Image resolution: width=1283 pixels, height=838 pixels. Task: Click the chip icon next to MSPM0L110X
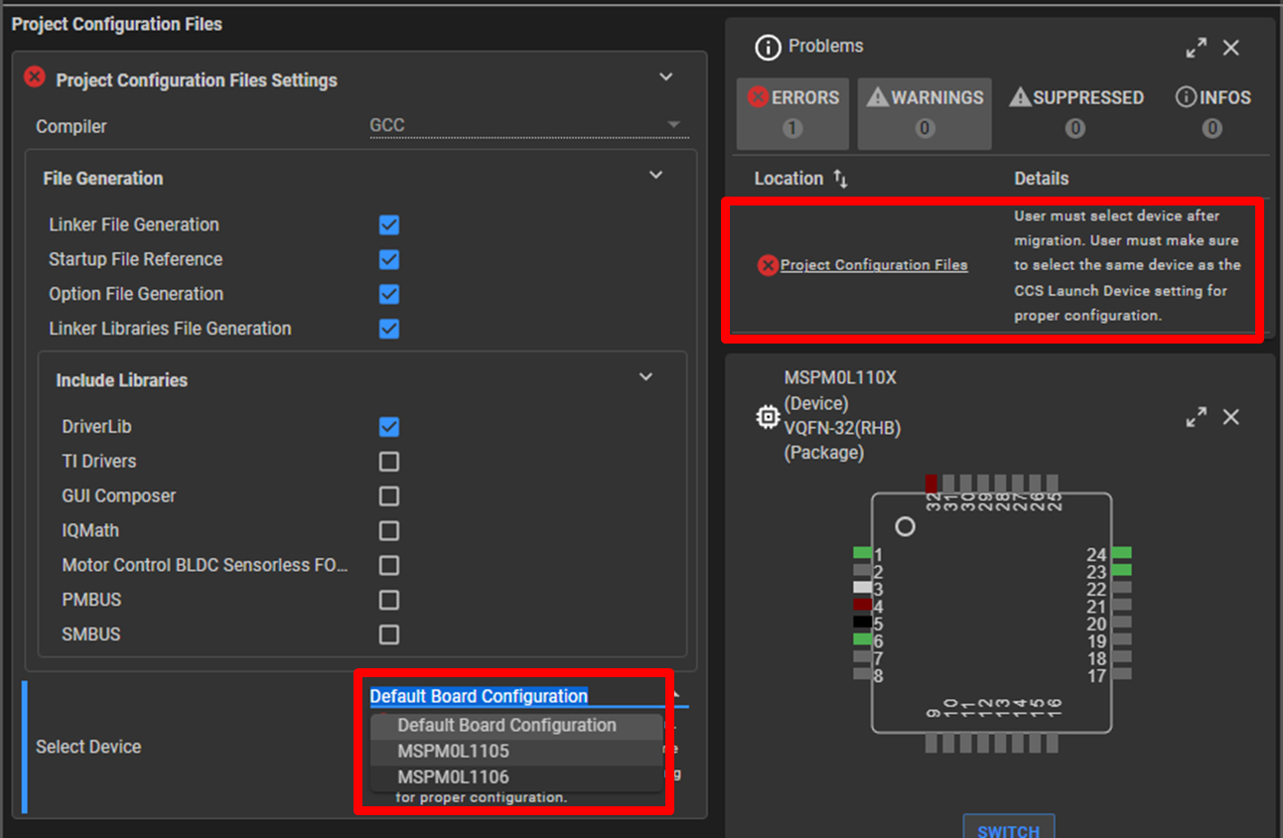[767, 417]
